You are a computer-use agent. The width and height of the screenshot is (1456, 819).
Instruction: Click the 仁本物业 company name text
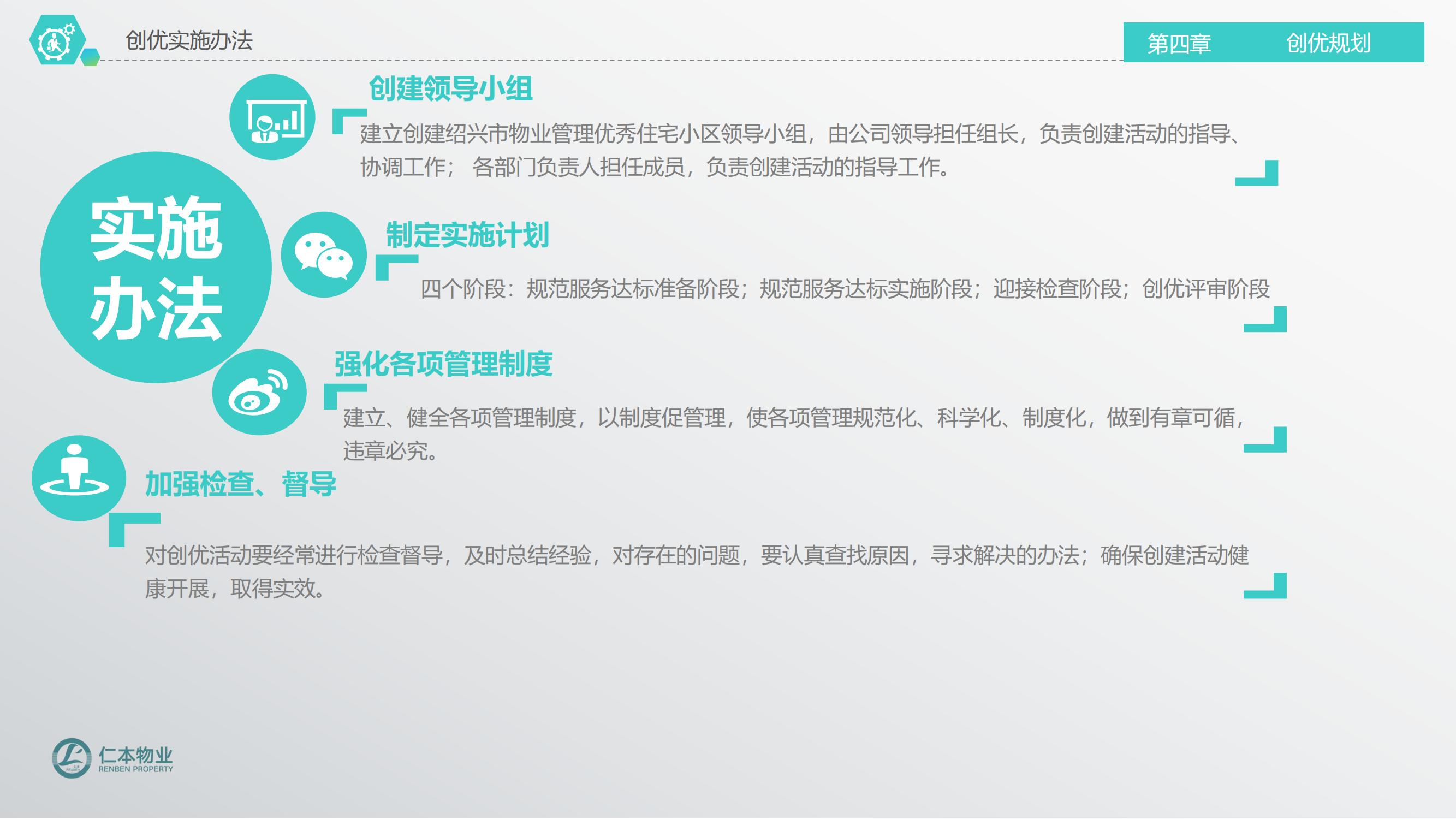click(x=135, y=754)
